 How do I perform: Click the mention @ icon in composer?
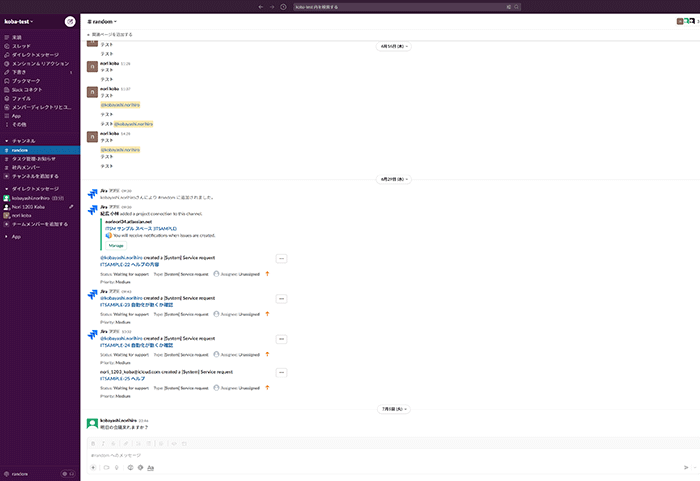click(x=140, y=468)
